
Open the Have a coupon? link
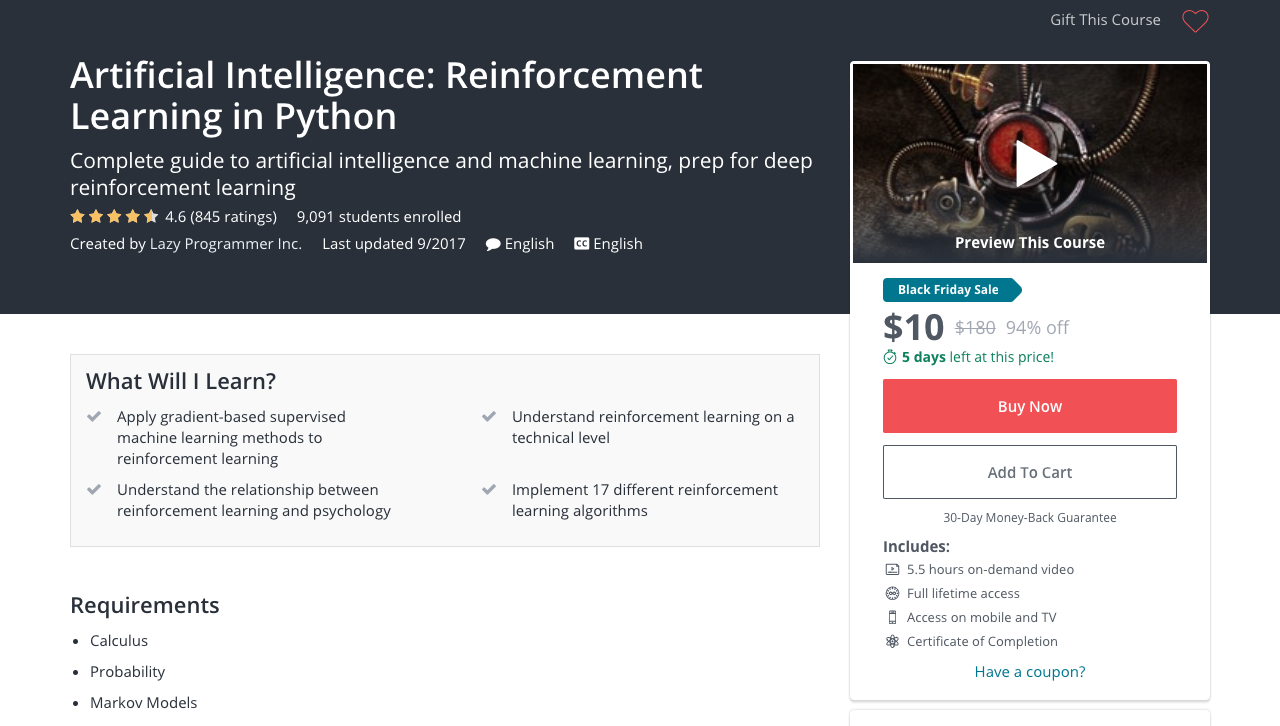(1030, 671)
